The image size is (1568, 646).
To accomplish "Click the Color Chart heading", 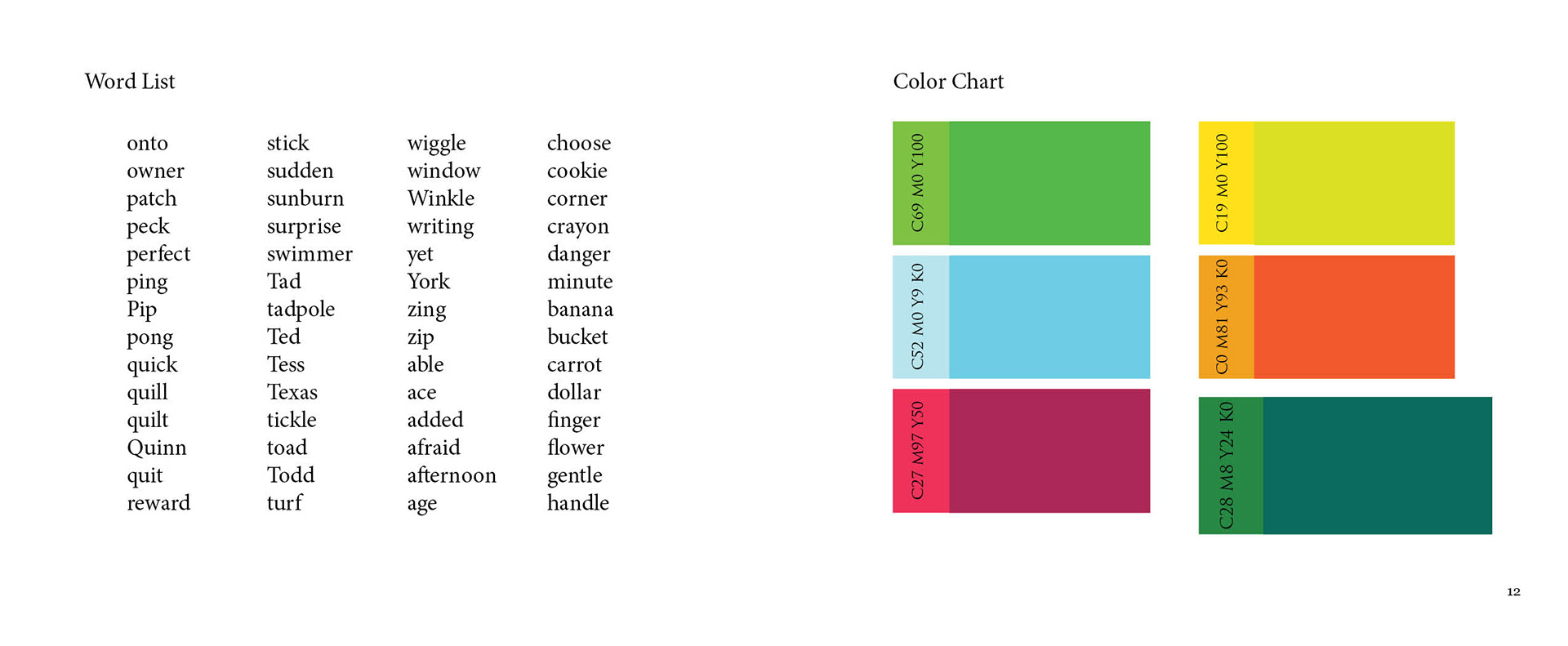I will click(948, 82).
